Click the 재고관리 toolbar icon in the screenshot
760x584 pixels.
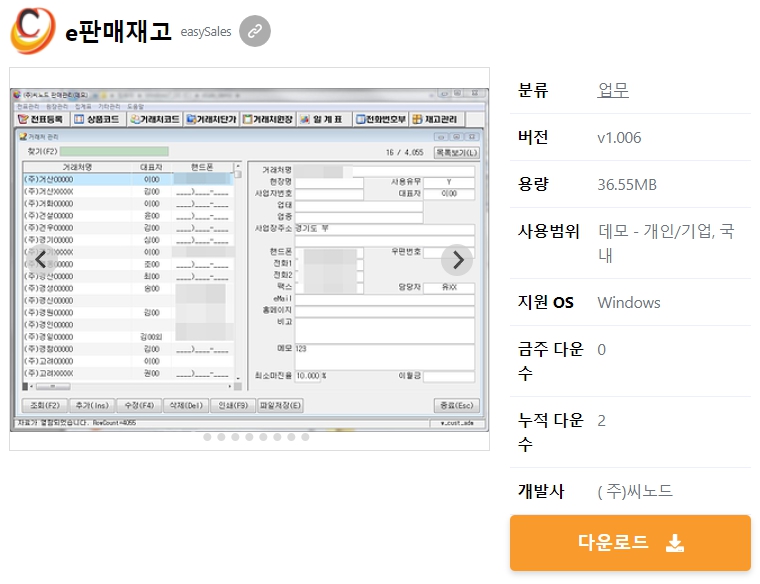point(437,119)
